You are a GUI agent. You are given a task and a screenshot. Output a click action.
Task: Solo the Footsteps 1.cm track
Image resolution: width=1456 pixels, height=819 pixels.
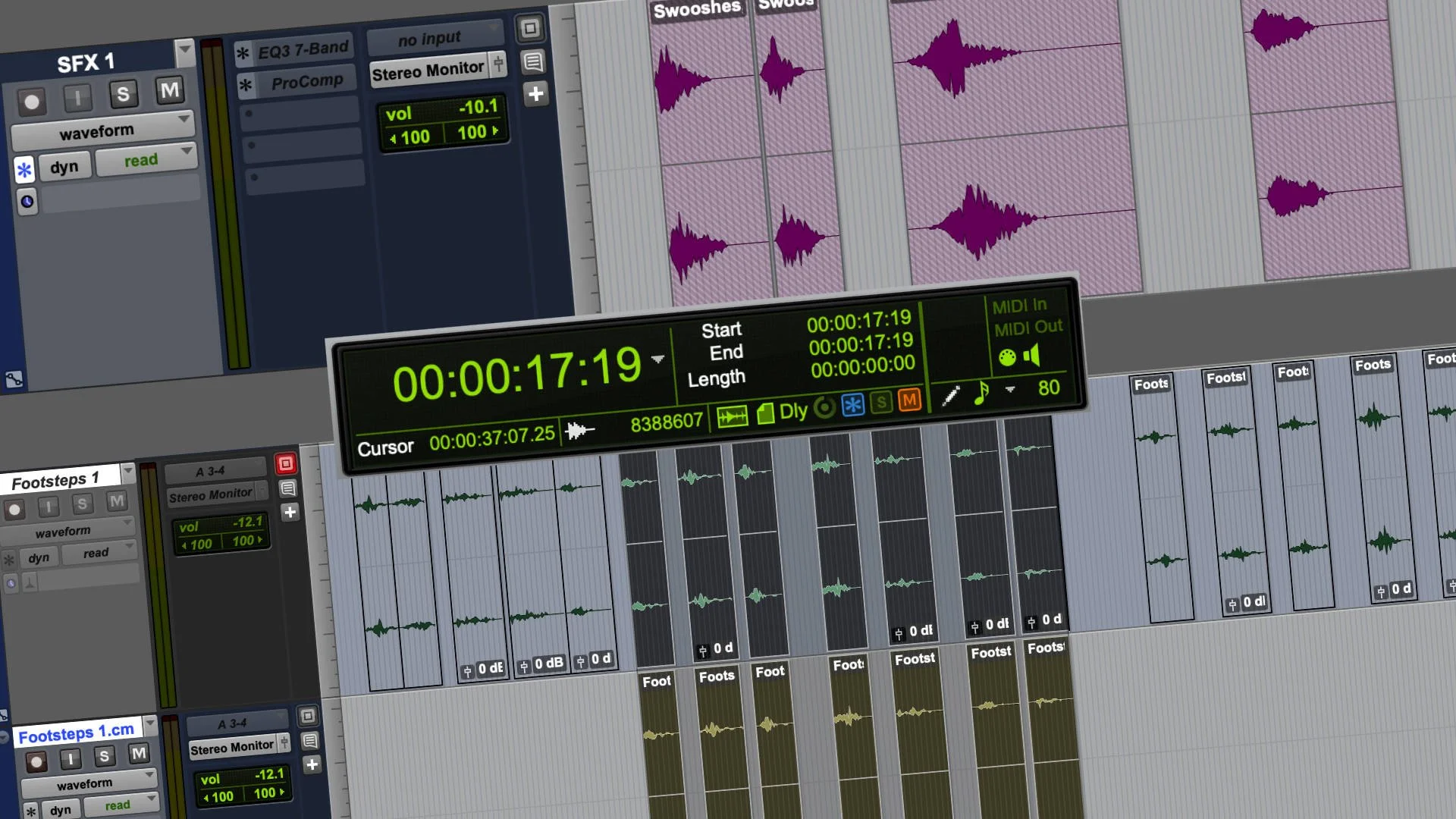click(x=104, y=756)
